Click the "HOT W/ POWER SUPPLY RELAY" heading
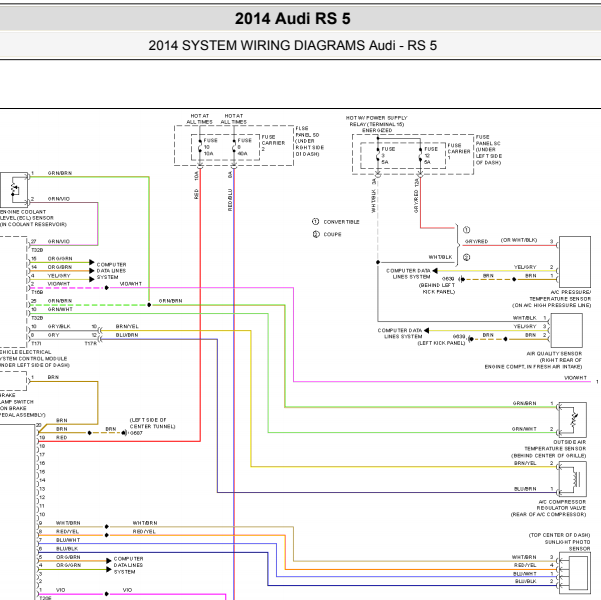601x600 pixels. point(376,124)
